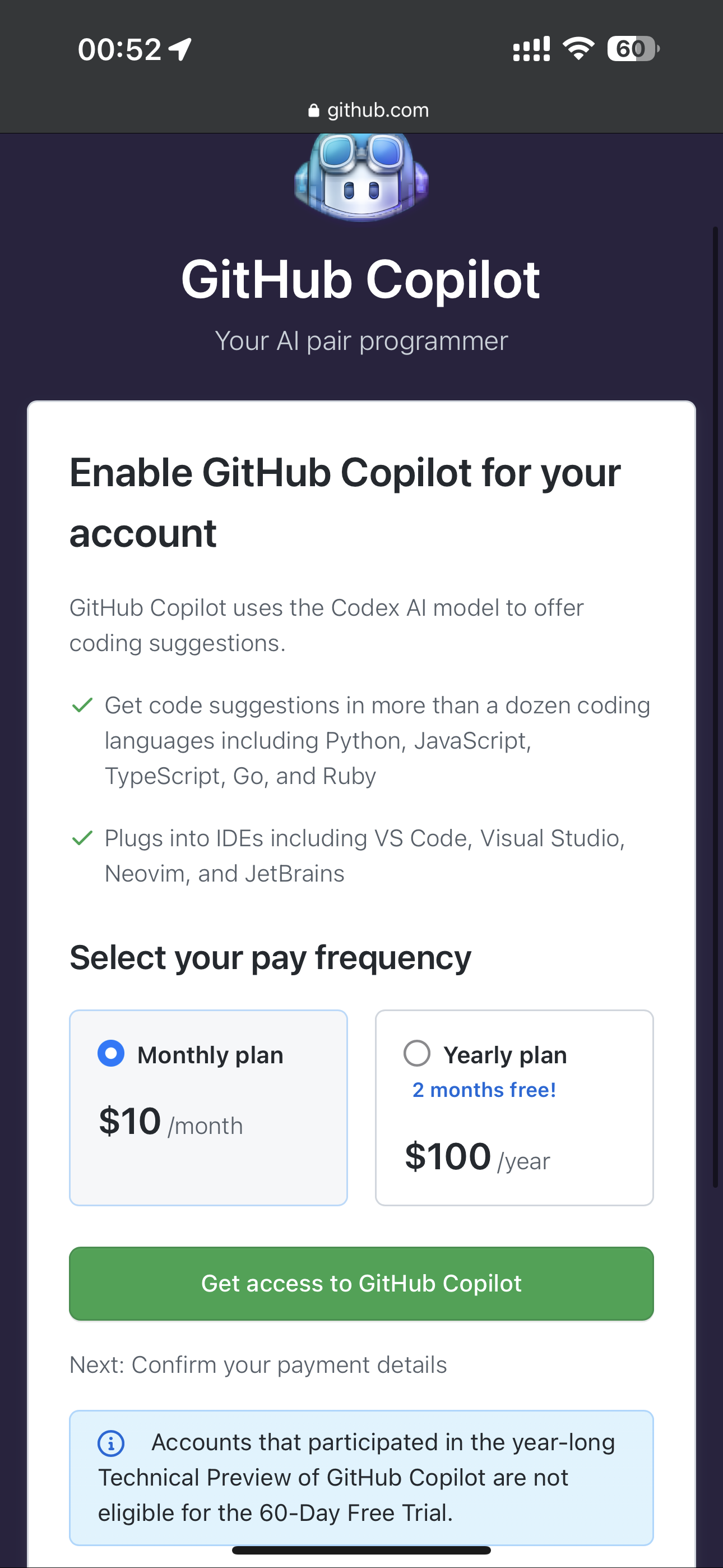
Task: Select the Yearly plan radio button
Action: [x=418, y=1054]
